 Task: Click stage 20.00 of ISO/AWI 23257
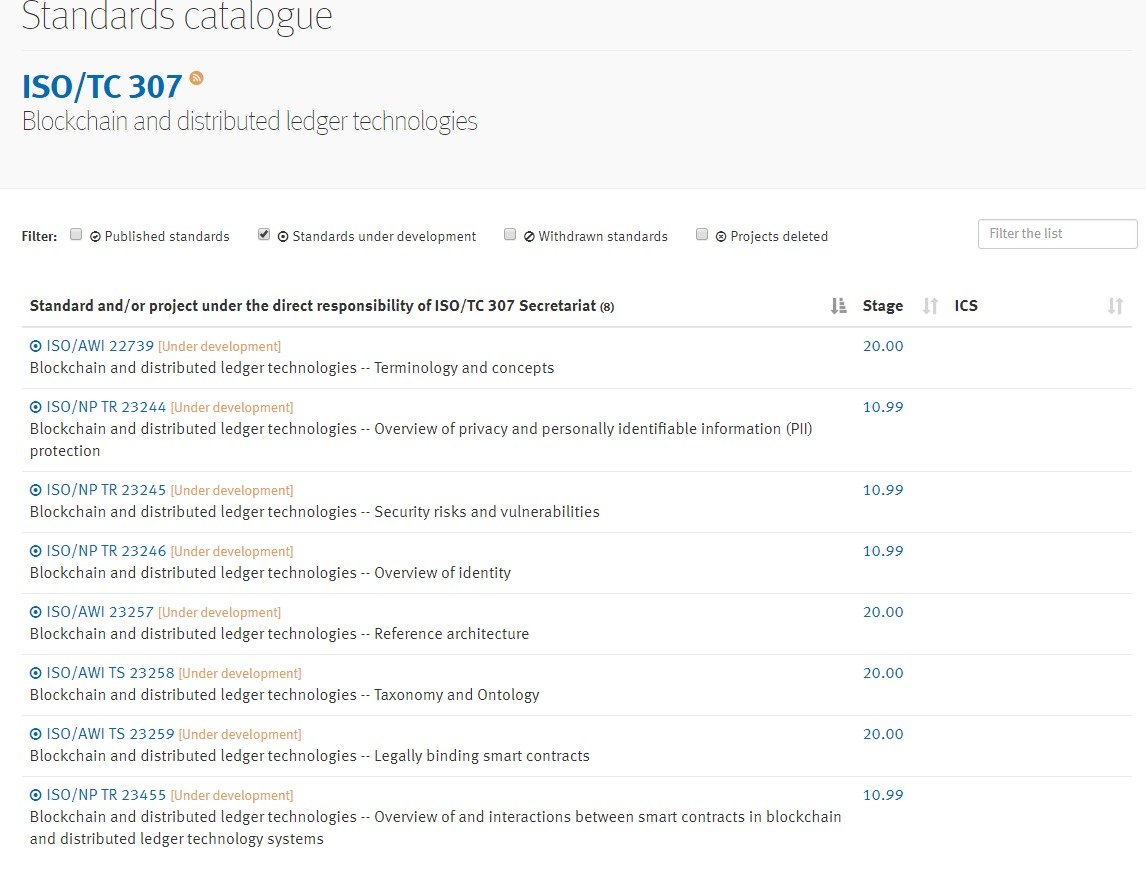coord(883,612)
